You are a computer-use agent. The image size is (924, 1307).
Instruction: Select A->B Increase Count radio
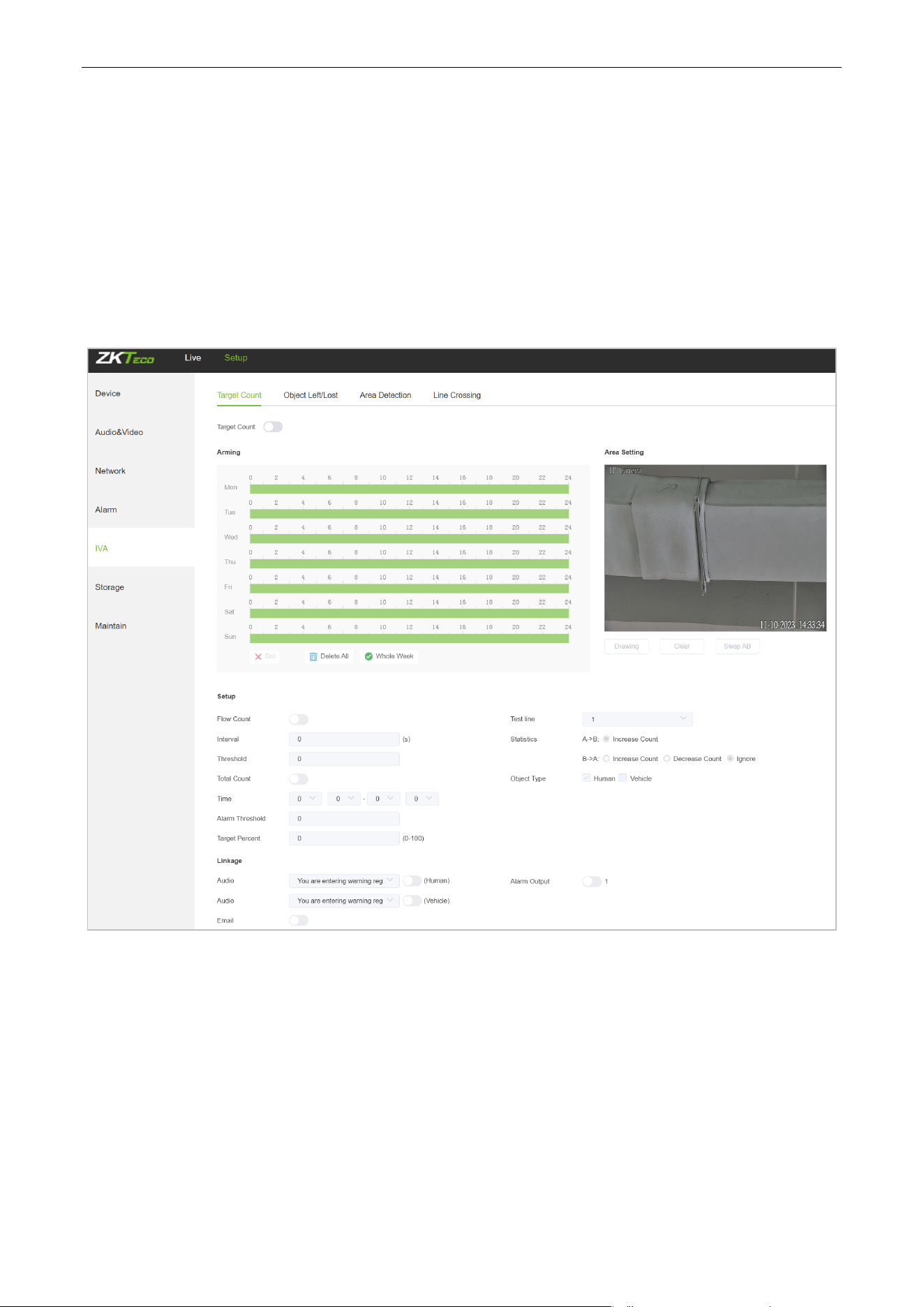pyautogui.click(x=606, y=739)
